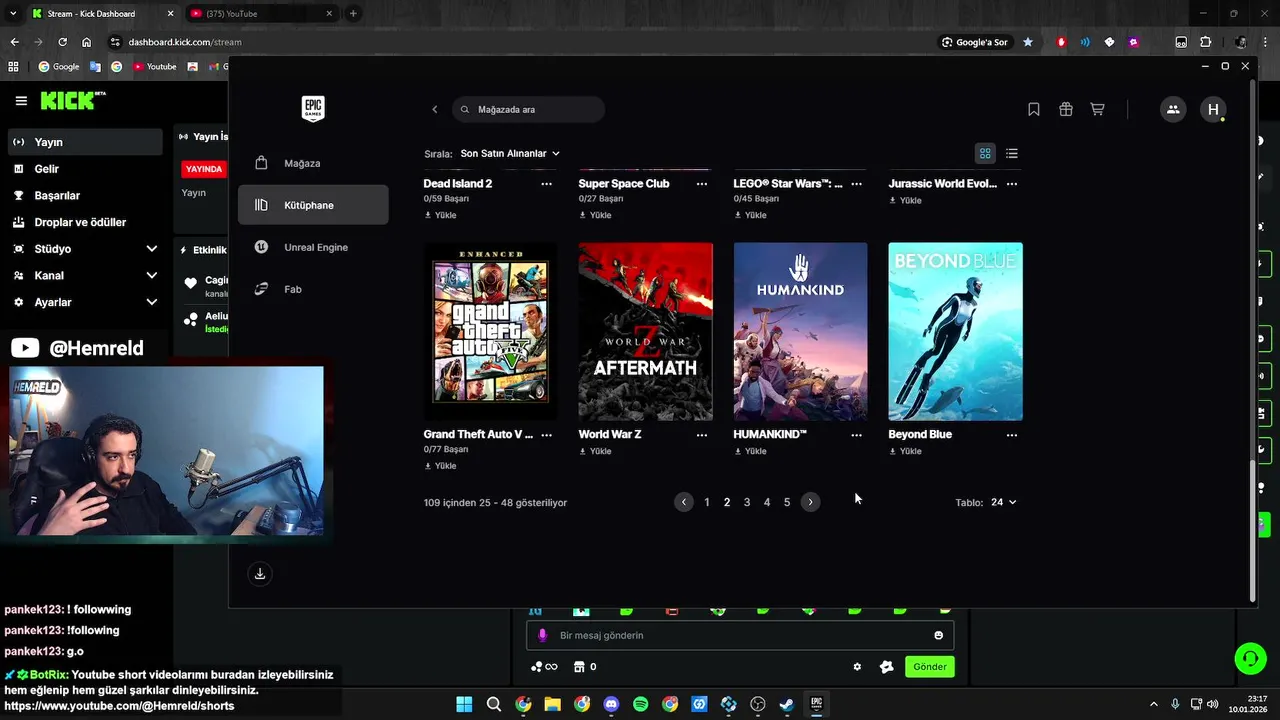Focus the Bir mesaj gönderin chat field
Image resolution: width=1280 pixels, height=720 pixels.
pos(740,635)
